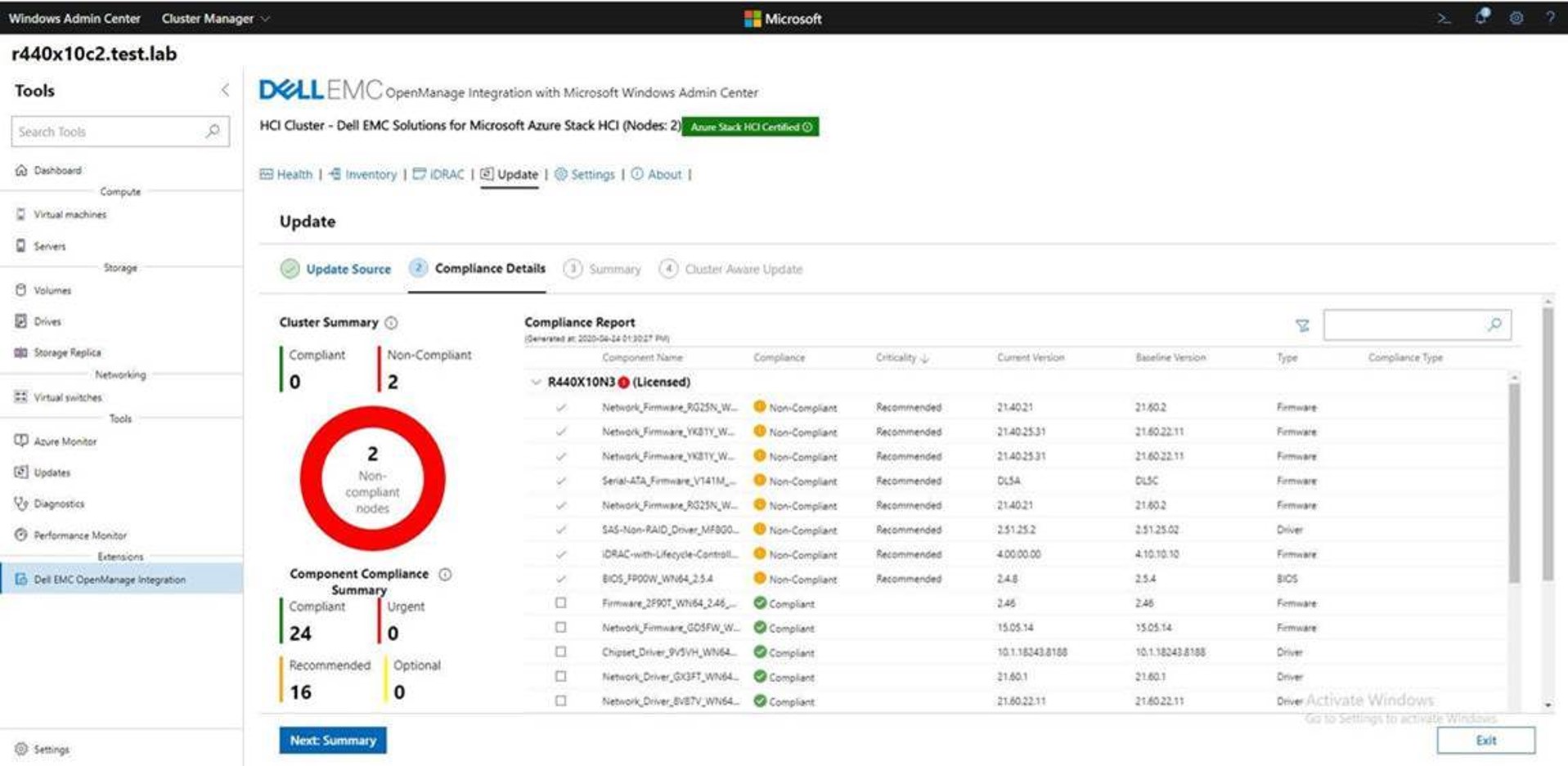
Task: Select the Update tab
Action: tap(509, 174)
